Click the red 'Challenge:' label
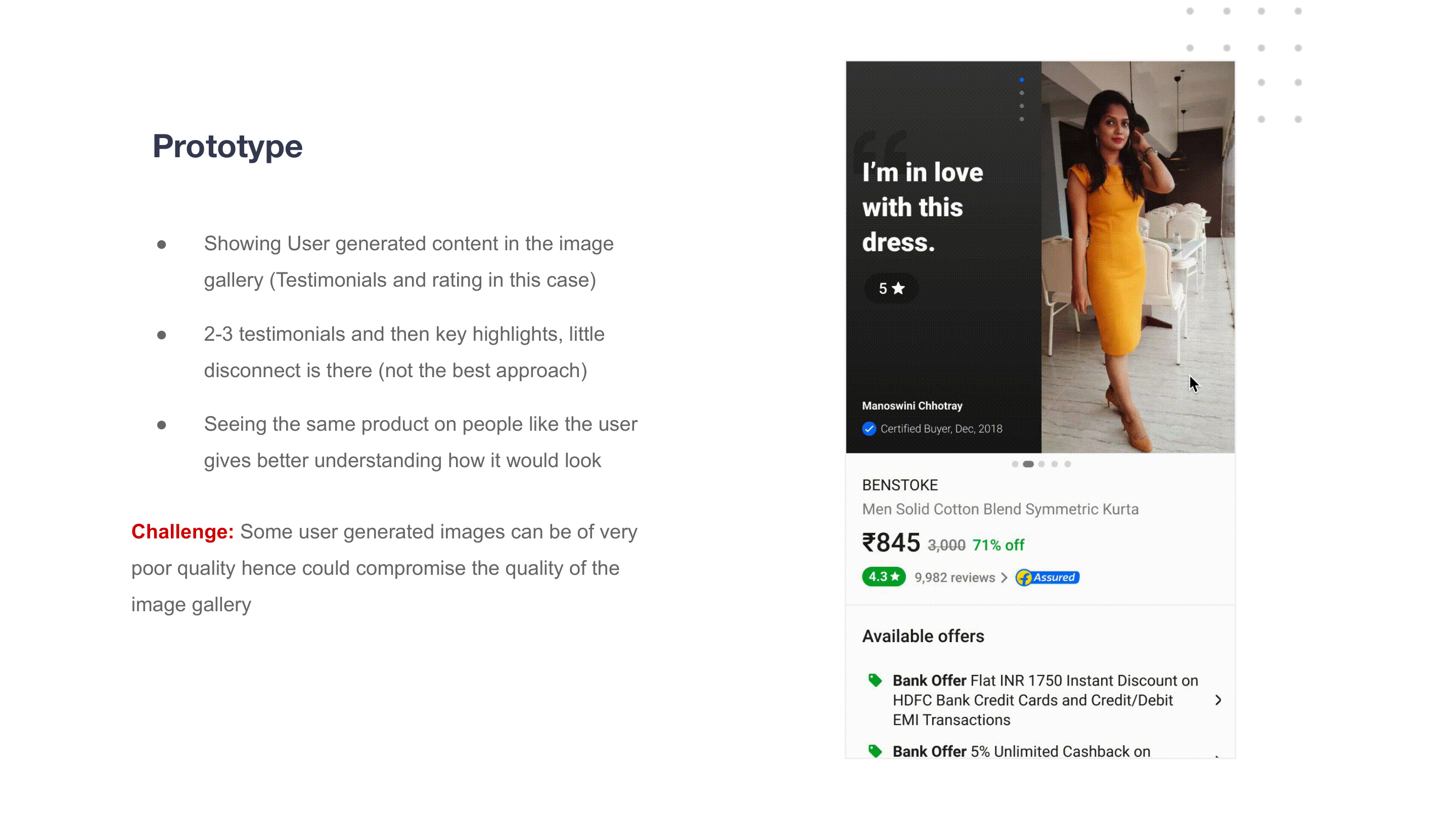 183,531
